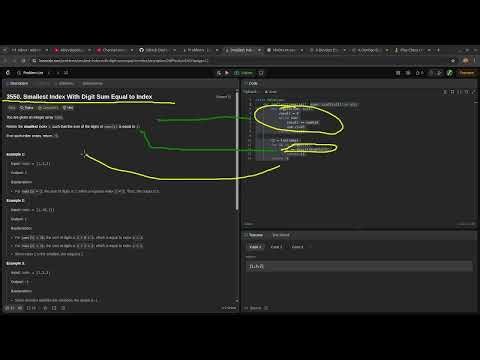
Task: Click the Easy difficulty tag
Action: coord(12,108)
